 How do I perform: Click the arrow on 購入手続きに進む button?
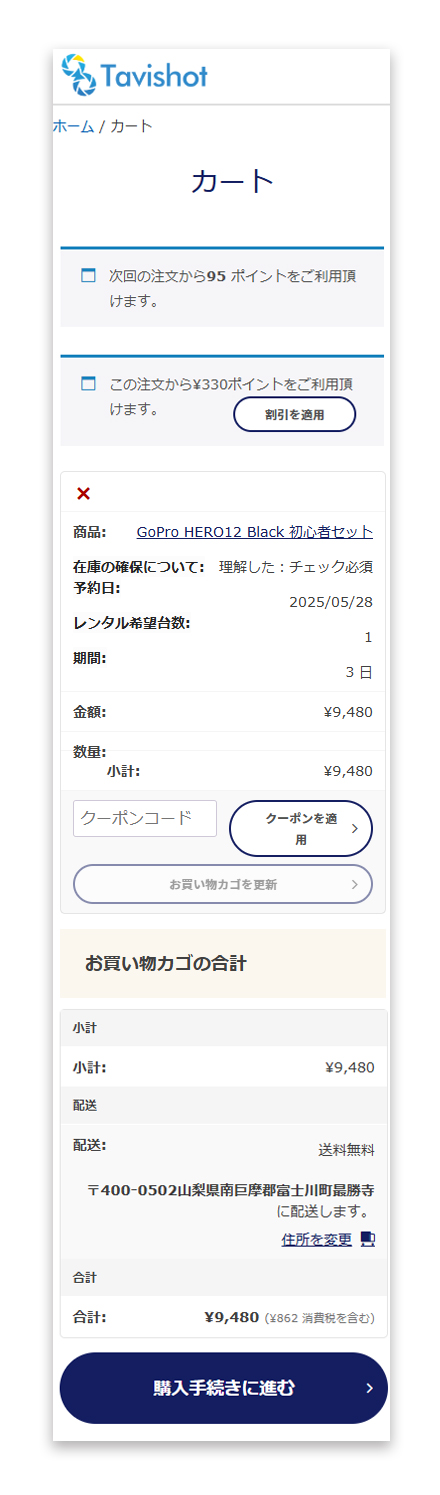pyautogui.click(x=369, y=1388)
